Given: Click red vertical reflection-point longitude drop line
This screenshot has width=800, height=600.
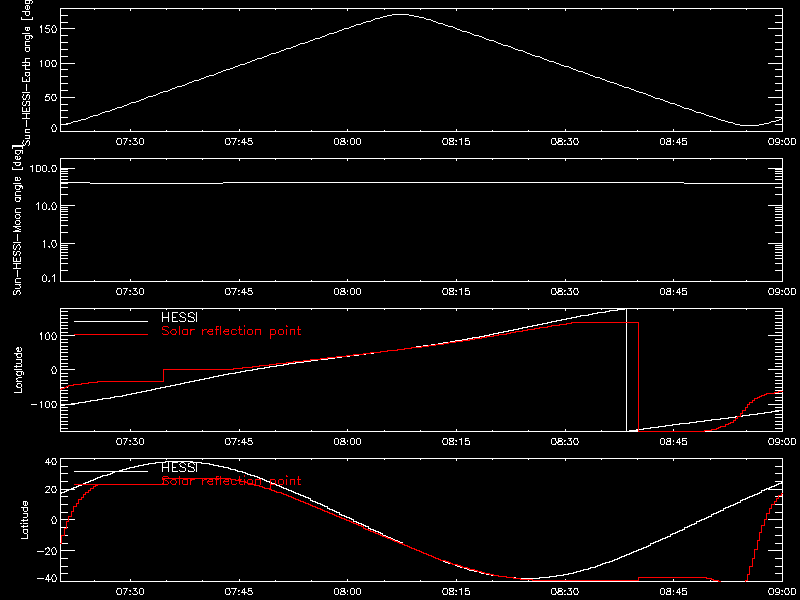Looking at the screenshot, I should click(638, 377).
